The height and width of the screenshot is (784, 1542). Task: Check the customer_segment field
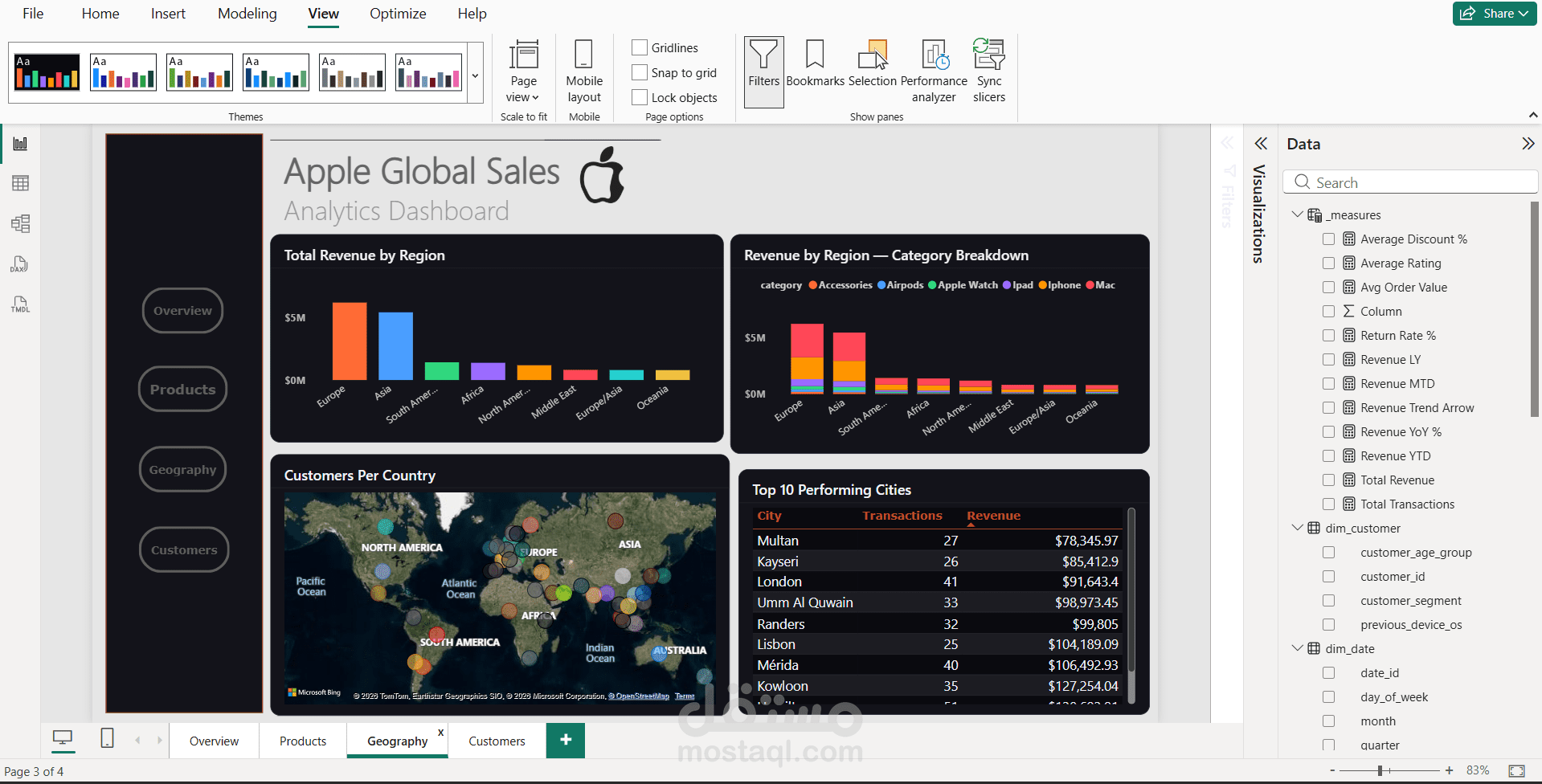point(1328,600)
